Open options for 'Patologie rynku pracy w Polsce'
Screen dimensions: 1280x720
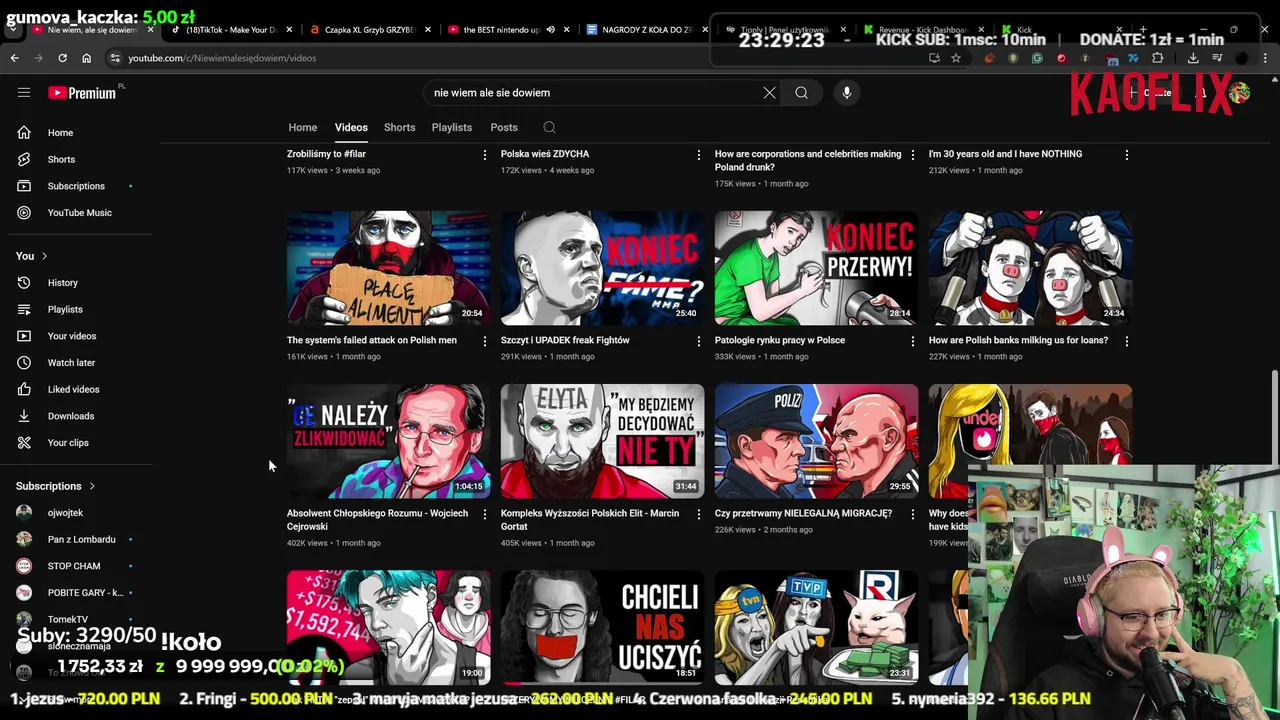point(913,341)
